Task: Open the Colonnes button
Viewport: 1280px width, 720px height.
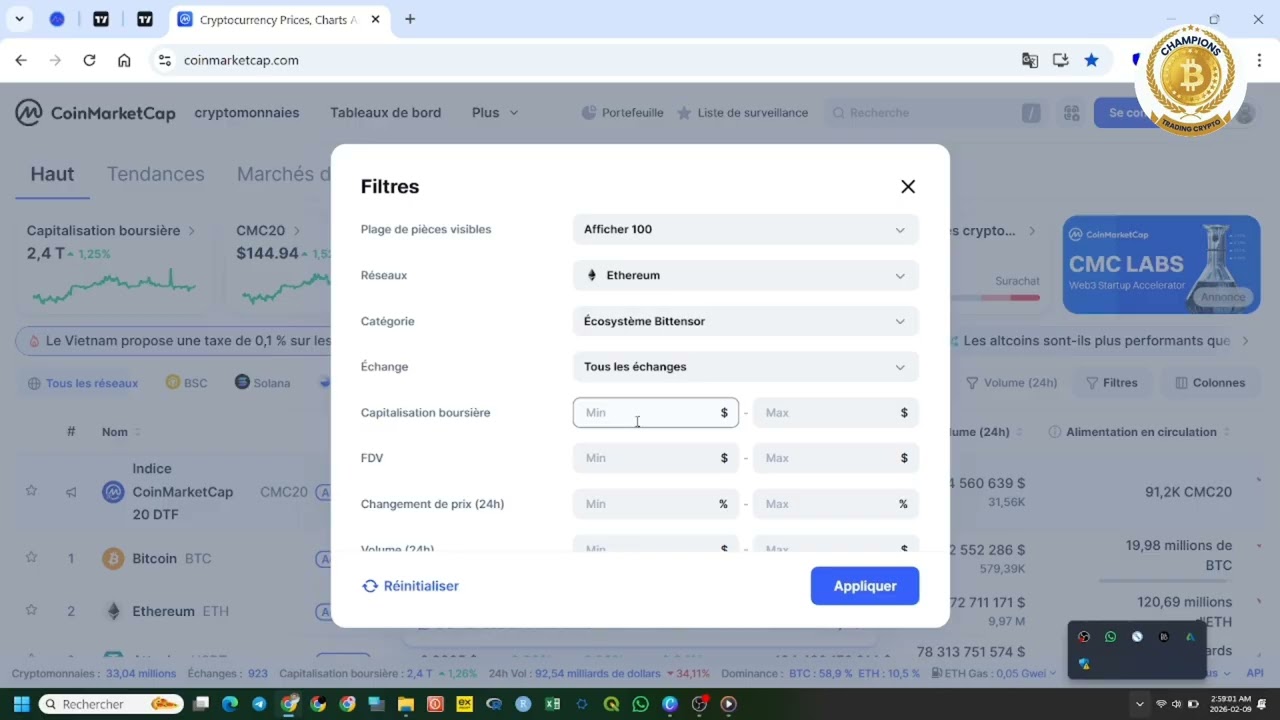Action: (x=1210, y=383)
